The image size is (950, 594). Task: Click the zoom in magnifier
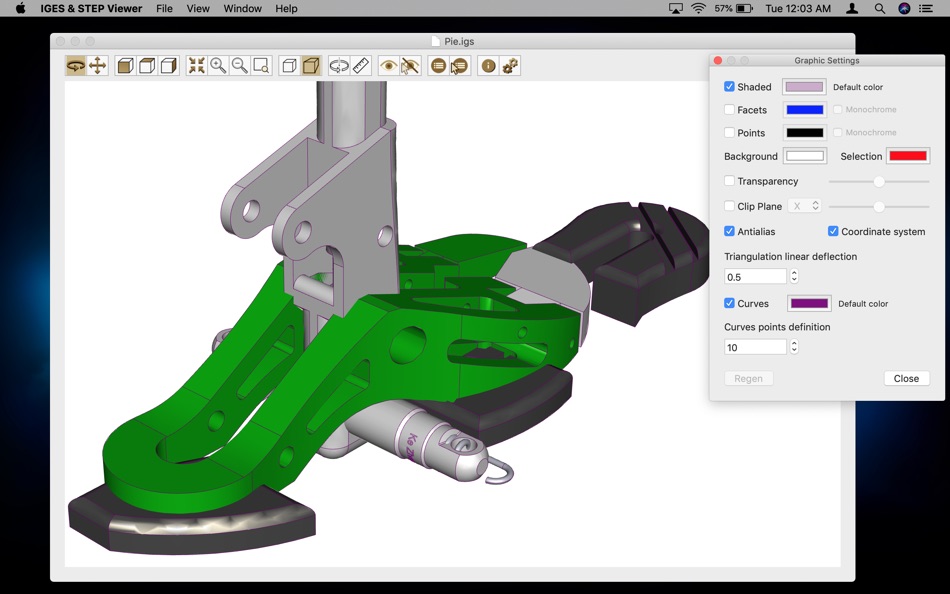point(218,65)
